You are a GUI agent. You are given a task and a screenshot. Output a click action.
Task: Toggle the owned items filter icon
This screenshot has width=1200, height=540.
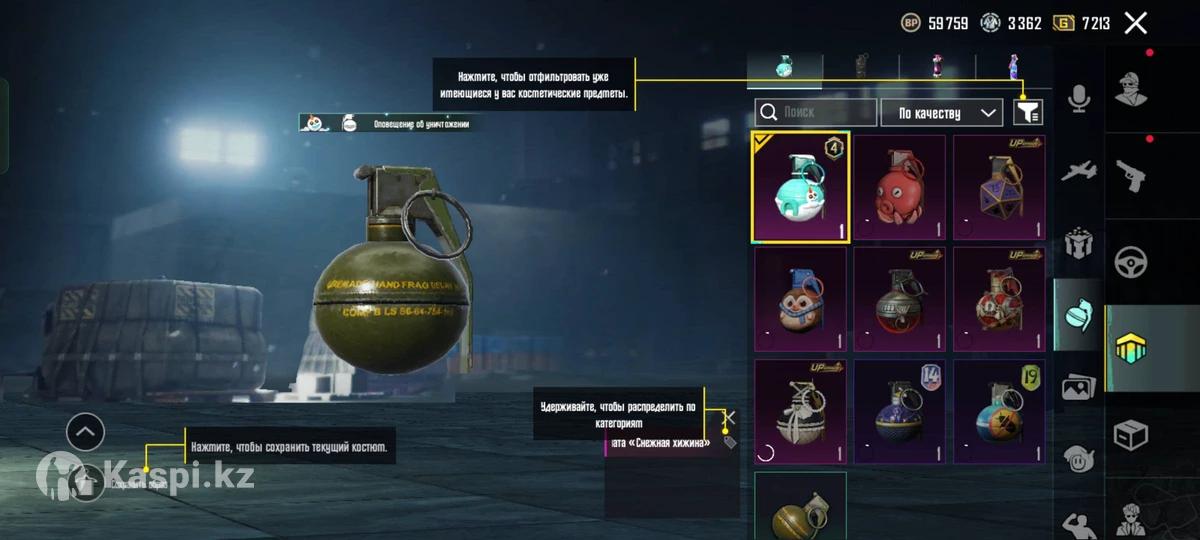point(1028,112)
